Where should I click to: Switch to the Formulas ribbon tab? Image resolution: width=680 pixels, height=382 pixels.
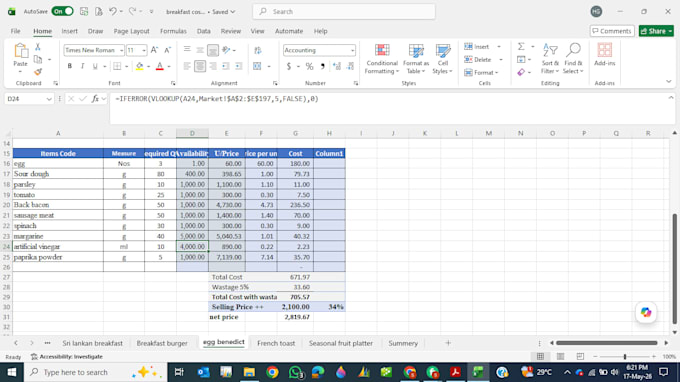(x=173, y=31)
